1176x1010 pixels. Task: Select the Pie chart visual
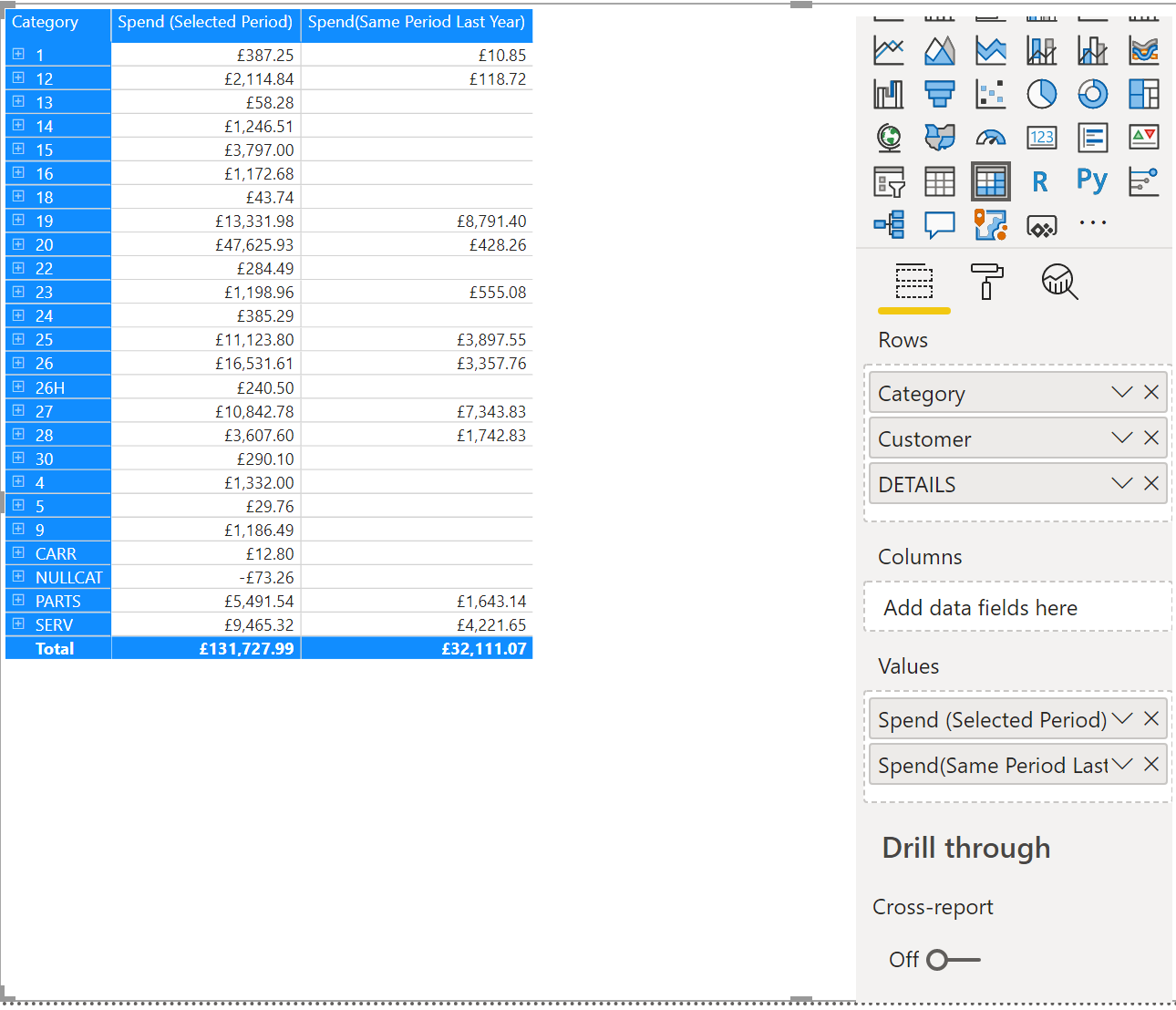1042,94
